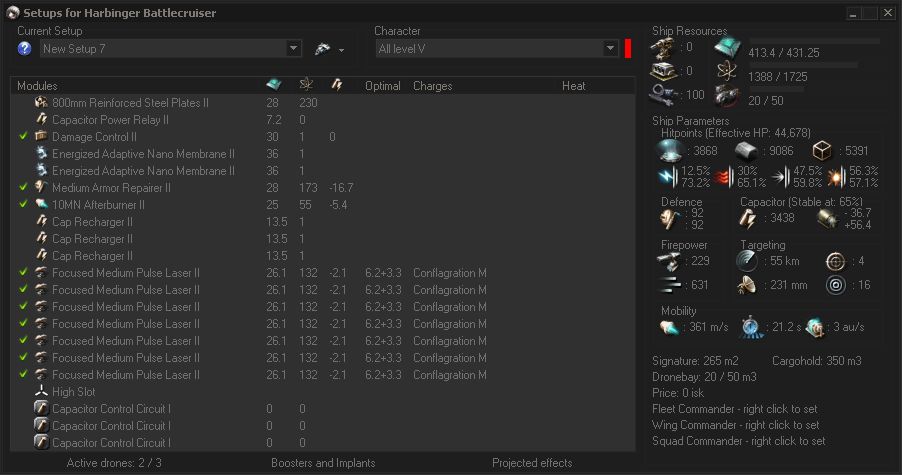The image size is (902, 475).
Task: Click the capacitor column header icon
Action: pyautogui.click(x=337, y=85)
